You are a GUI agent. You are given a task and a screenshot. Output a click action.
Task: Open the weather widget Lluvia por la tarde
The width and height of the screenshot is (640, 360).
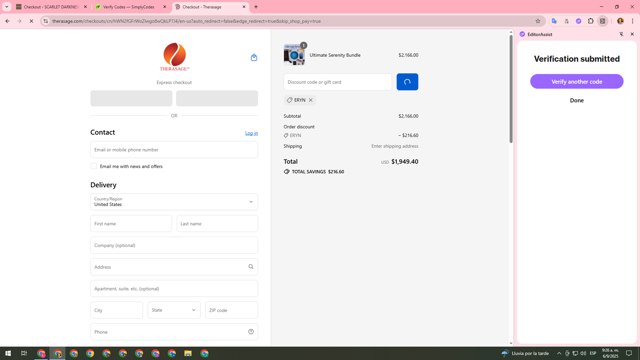click(x=525, y=353)
